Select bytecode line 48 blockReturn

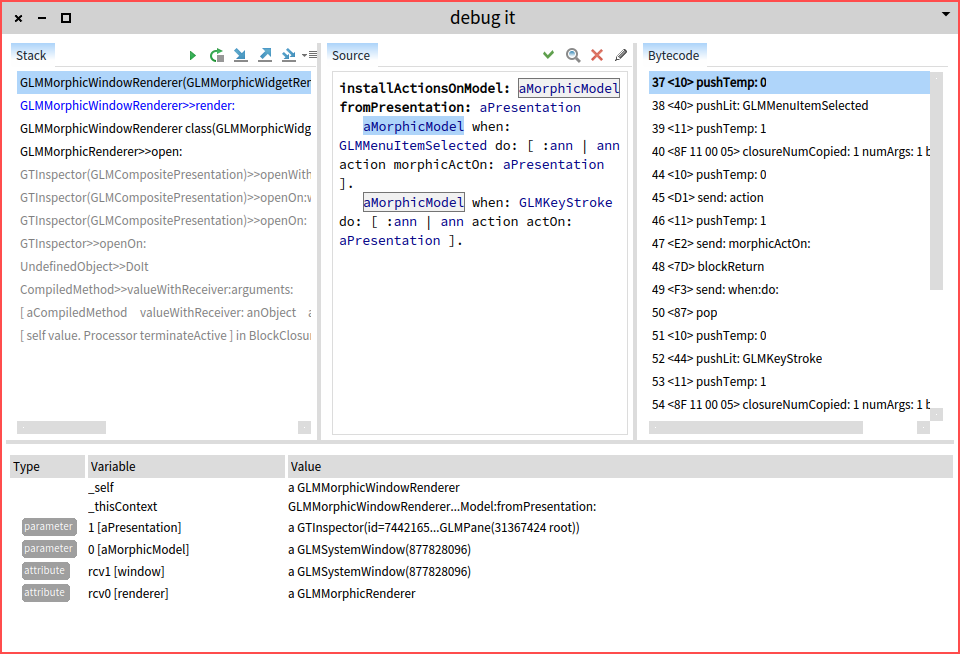click(707, 267)
